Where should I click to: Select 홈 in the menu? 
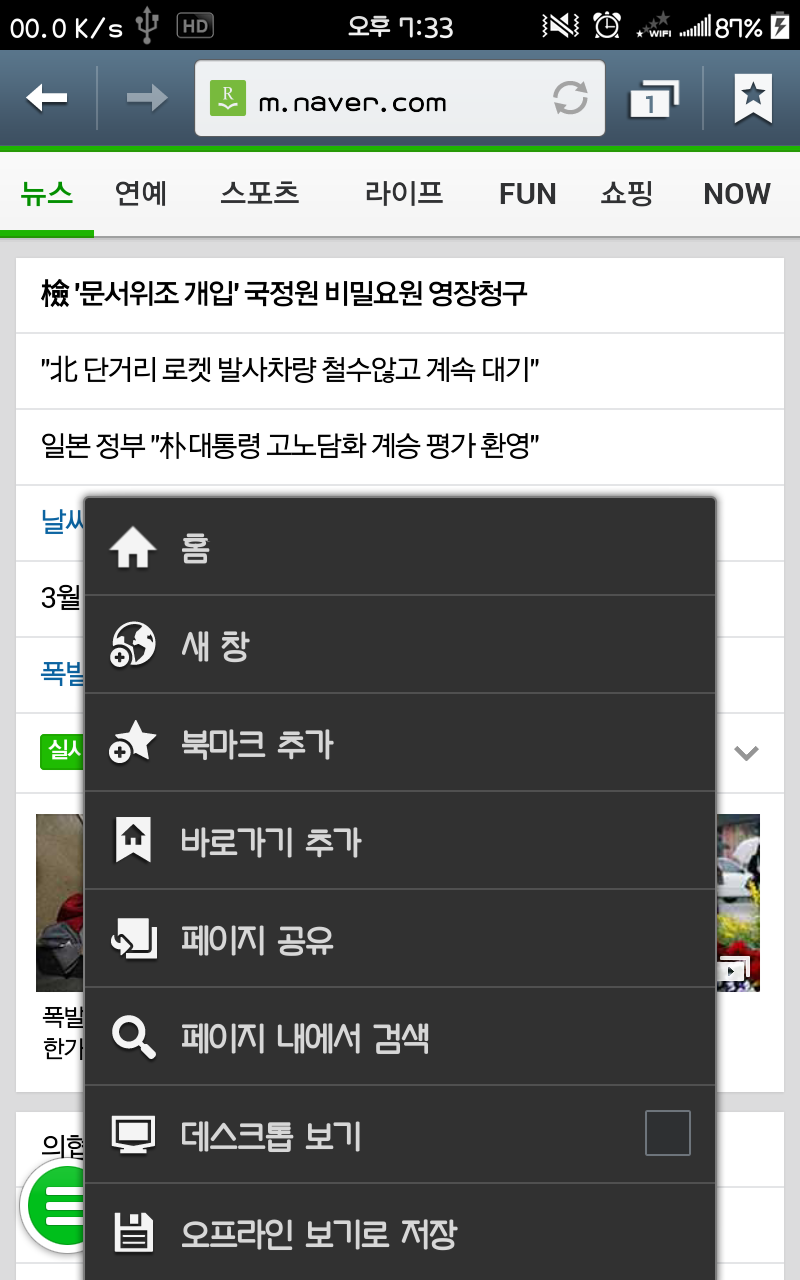click(x=400, y=547)
